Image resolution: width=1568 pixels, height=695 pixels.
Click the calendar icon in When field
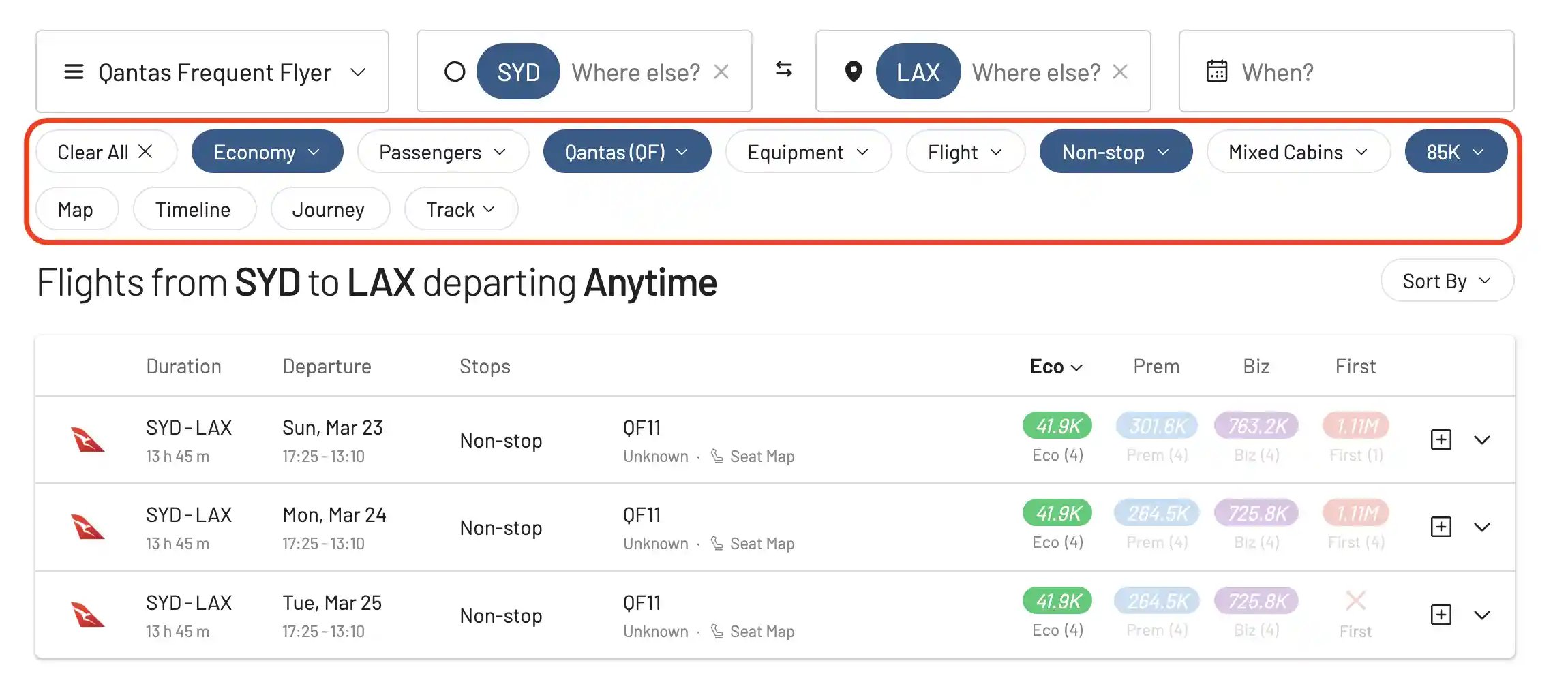[x=1217, y=71]
